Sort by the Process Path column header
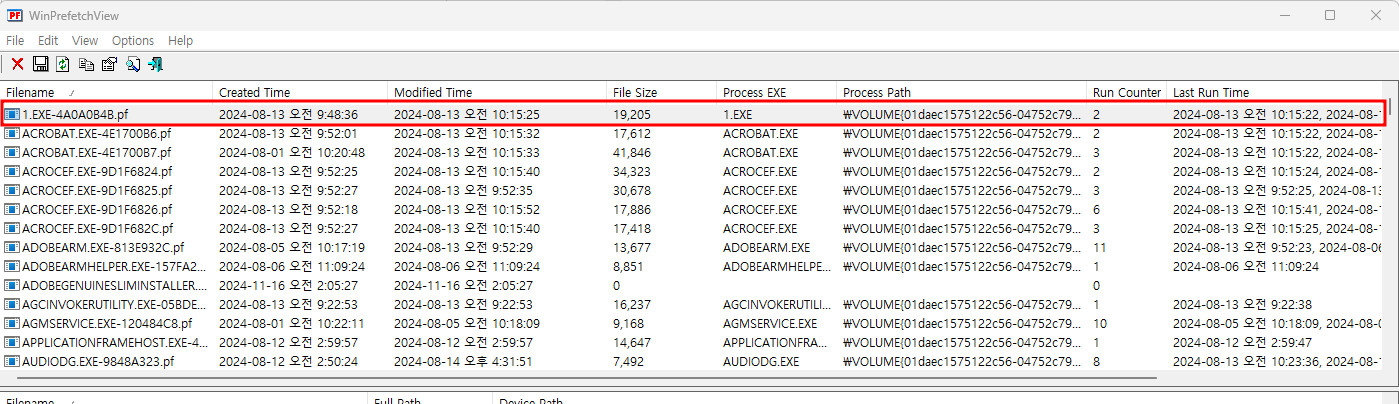 point(961,92)
